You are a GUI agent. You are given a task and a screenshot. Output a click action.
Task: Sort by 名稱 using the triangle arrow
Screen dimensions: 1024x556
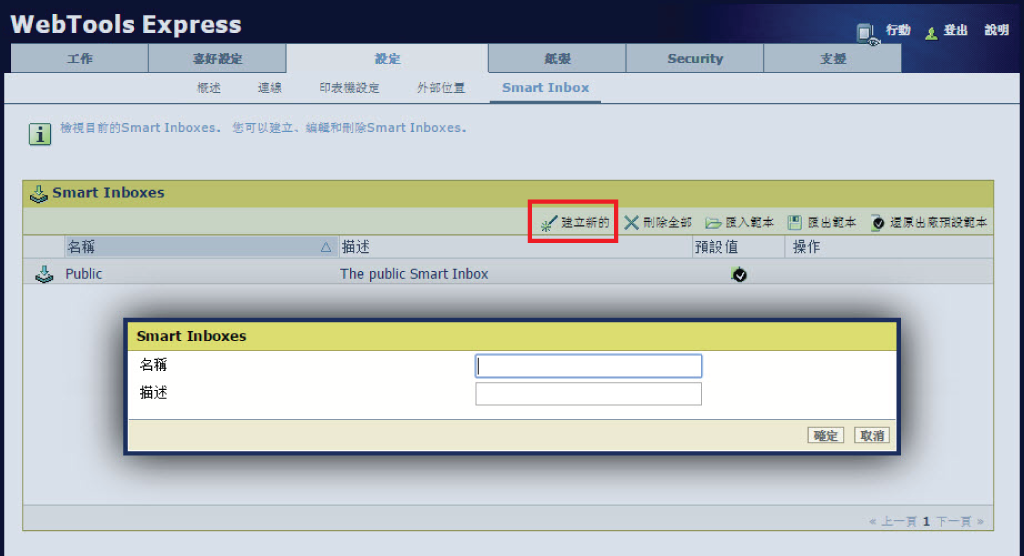coord(326,247)
